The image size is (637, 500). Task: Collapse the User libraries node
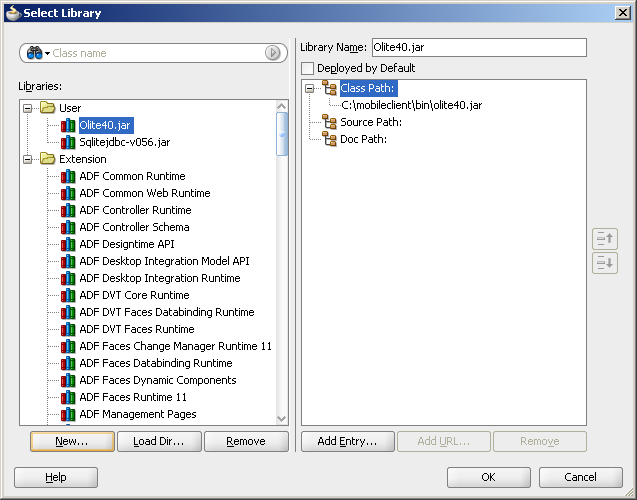[x=28, y=108]
